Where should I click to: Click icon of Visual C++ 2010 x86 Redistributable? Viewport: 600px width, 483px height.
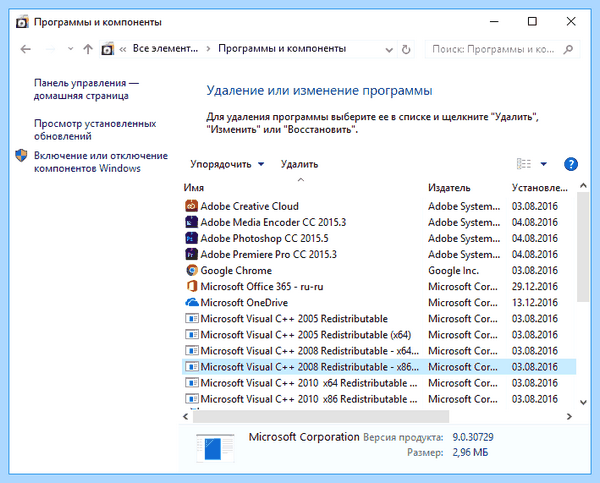191,399
